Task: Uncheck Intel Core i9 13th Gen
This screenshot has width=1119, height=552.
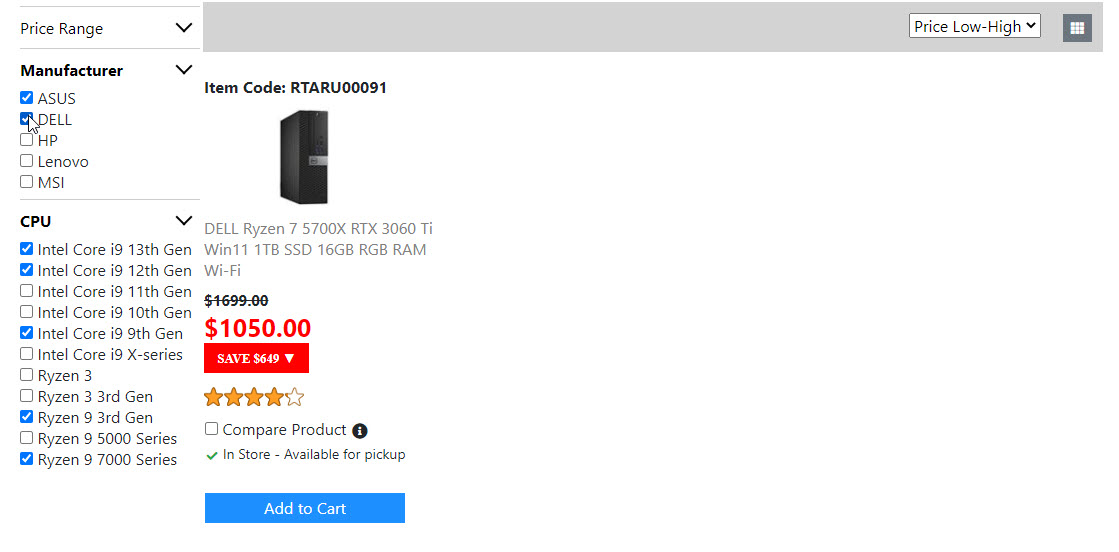Action: [27, 249]
